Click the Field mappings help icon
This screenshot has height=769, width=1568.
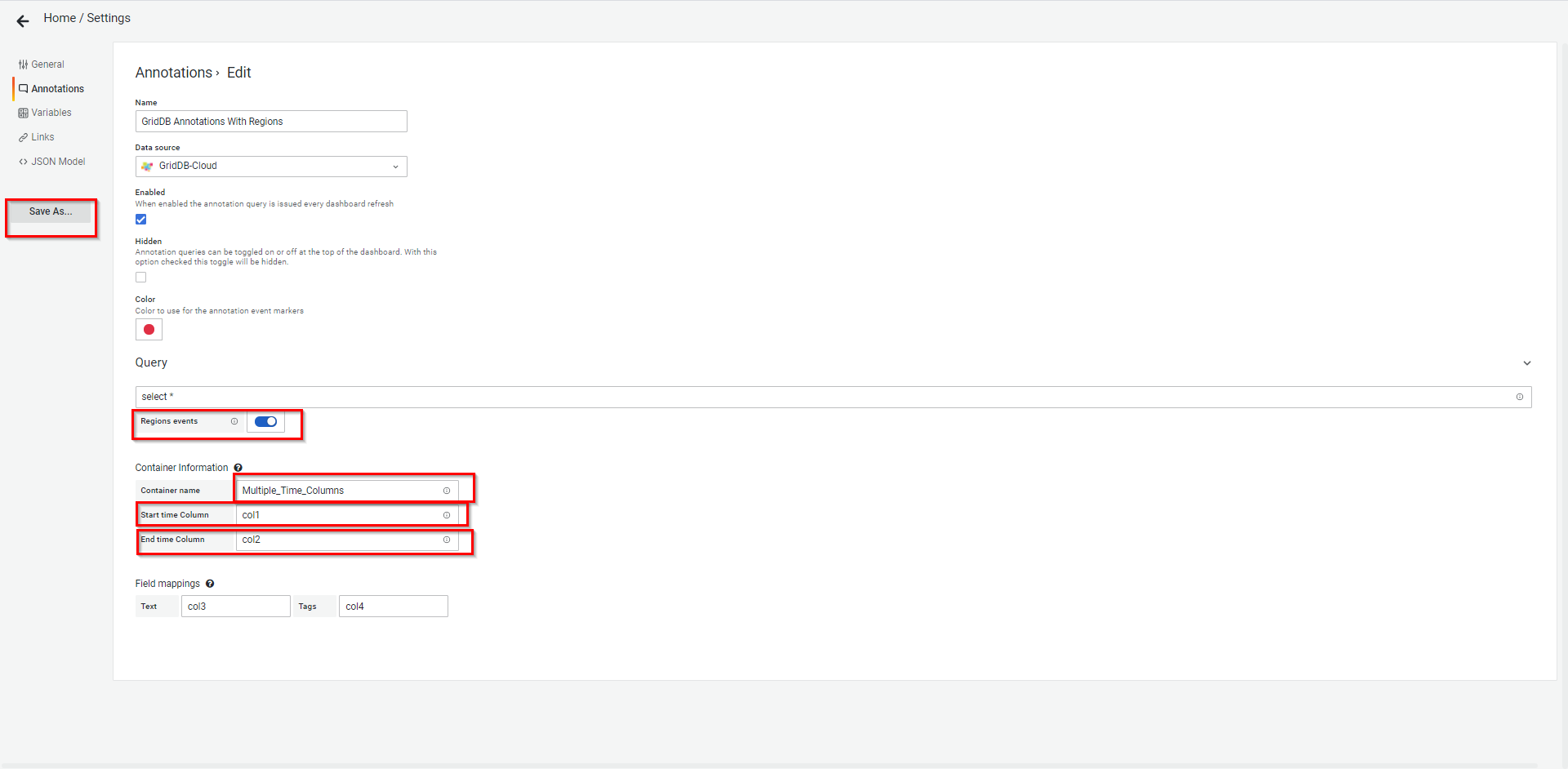(x=210, y=584)
